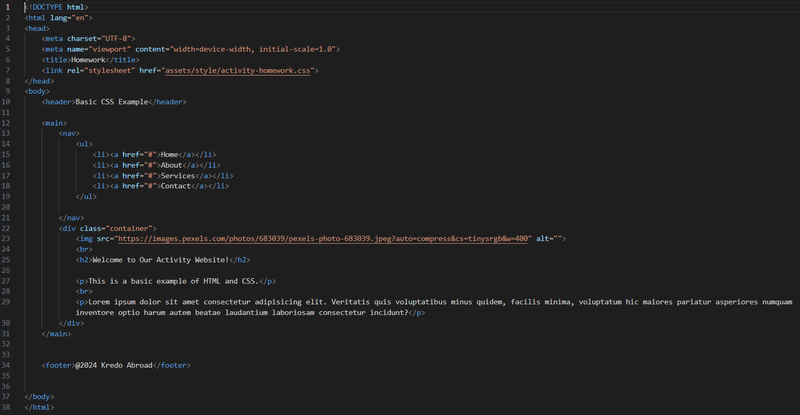This screenshot has width=800, height=415.
Task: Select line number 23 in the gutter
Action: pyautogui.click(x=6, y=238)
